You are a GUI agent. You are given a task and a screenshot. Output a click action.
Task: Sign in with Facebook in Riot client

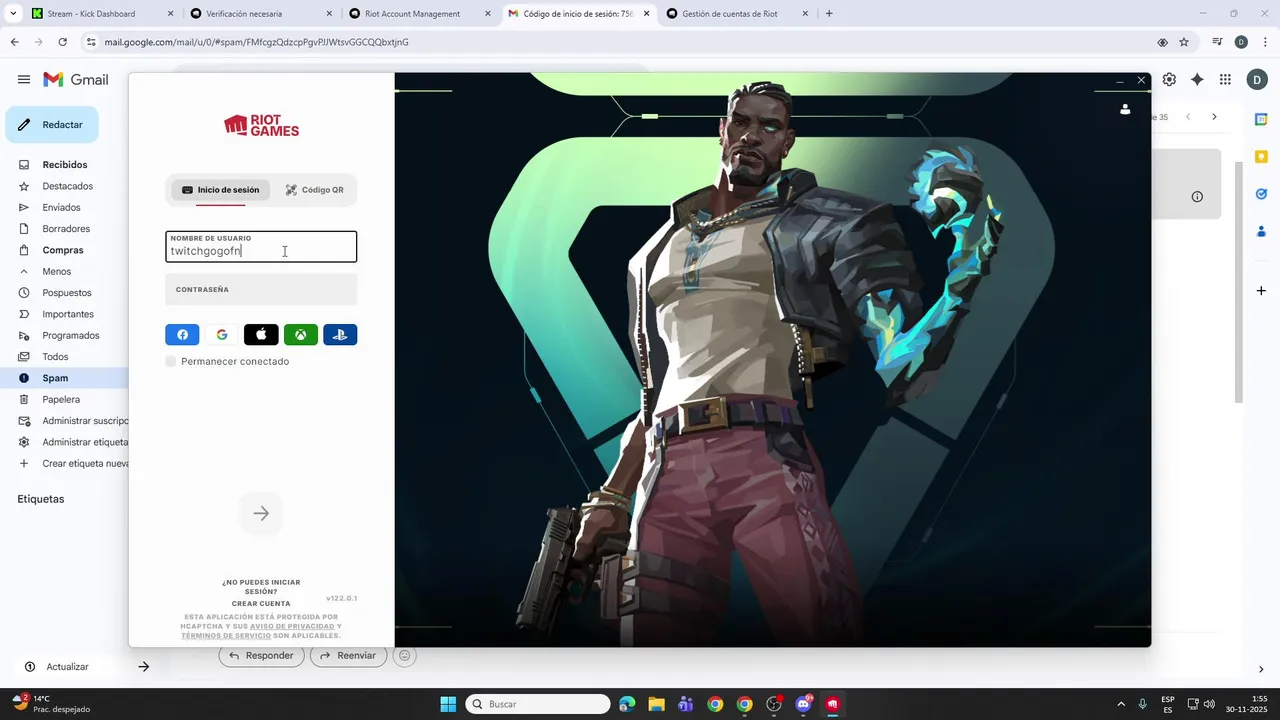[x=182, y=335]
